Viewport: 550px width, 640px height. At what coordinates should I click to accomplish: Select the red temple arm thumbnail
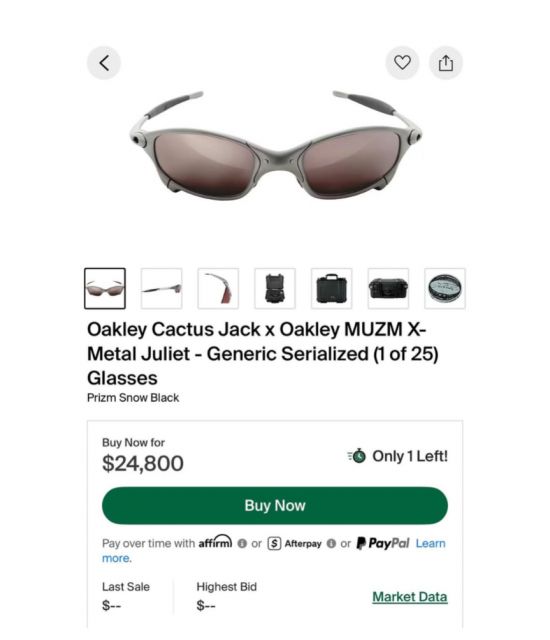coord(218,289)
